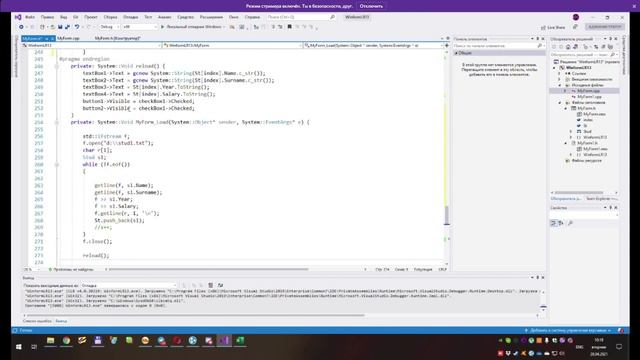Click the save file toolbar icon
Image resolution: width=640 pixels, height=360 pixels.
60,27
